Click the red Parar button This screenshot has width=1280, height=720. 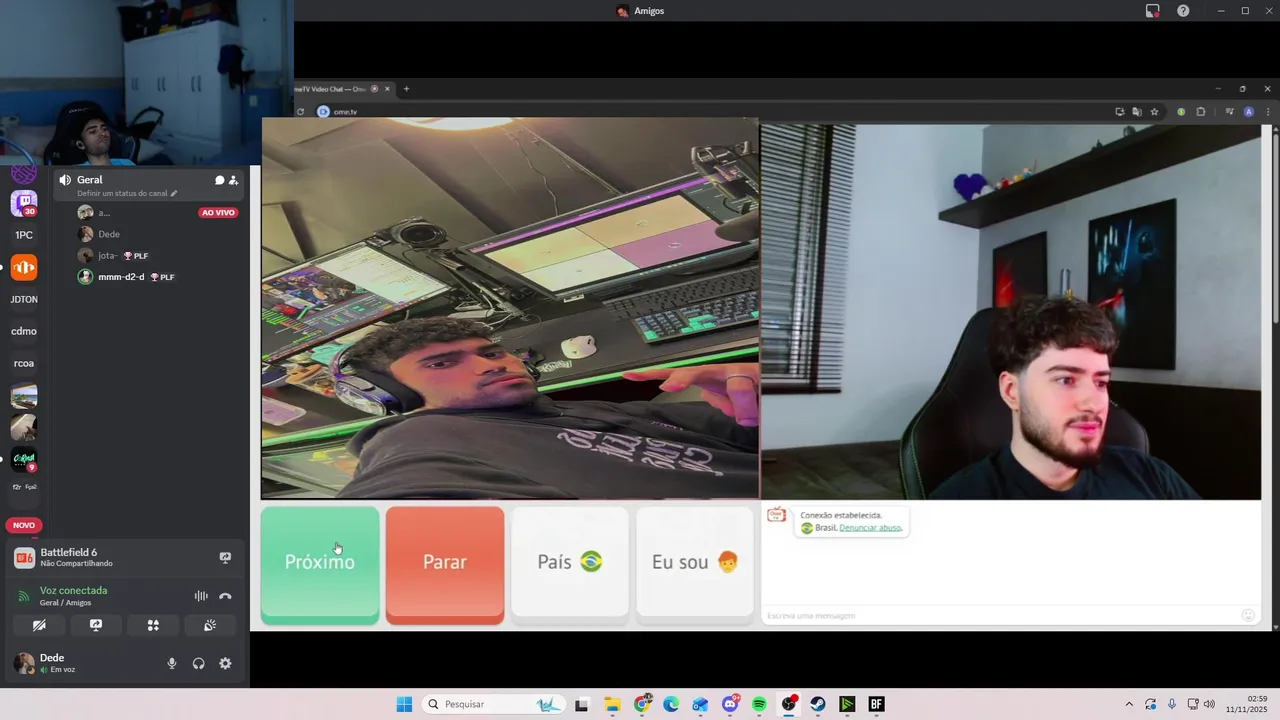click(445, 566)
